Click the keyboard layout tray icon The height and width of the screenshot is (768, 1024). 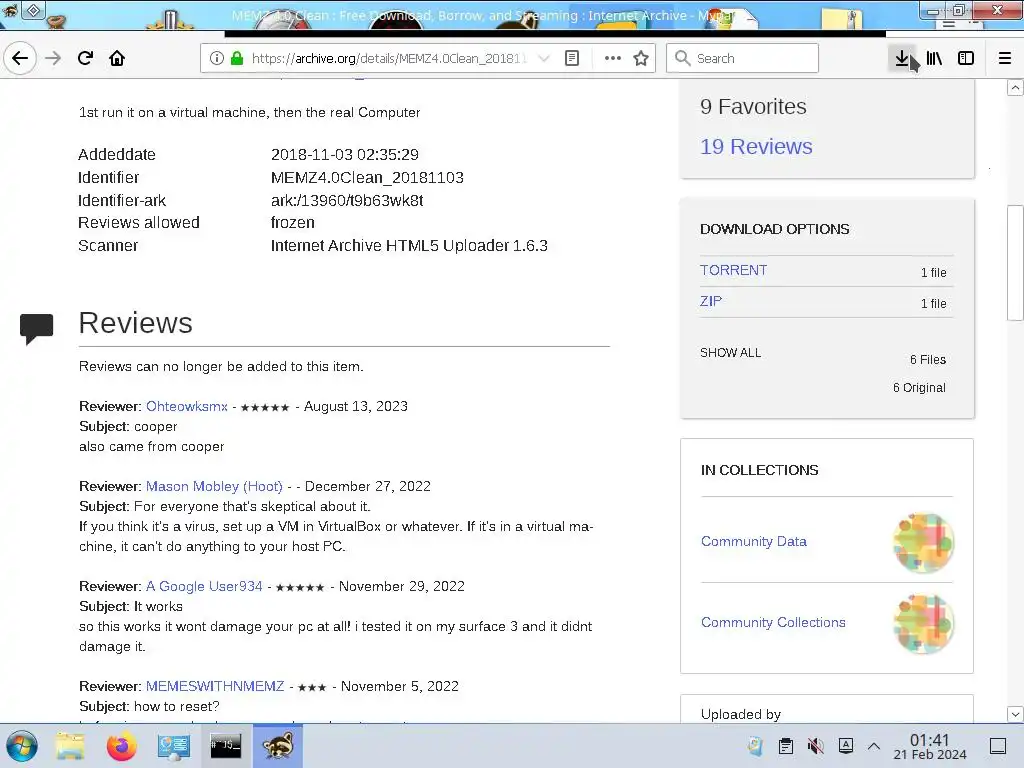click(846, 746)
